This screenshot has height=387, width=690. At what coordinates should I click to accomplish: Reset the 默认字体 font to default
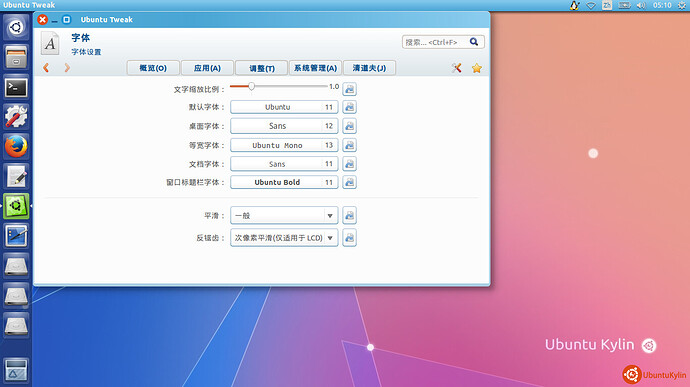[x=349, y=107]
